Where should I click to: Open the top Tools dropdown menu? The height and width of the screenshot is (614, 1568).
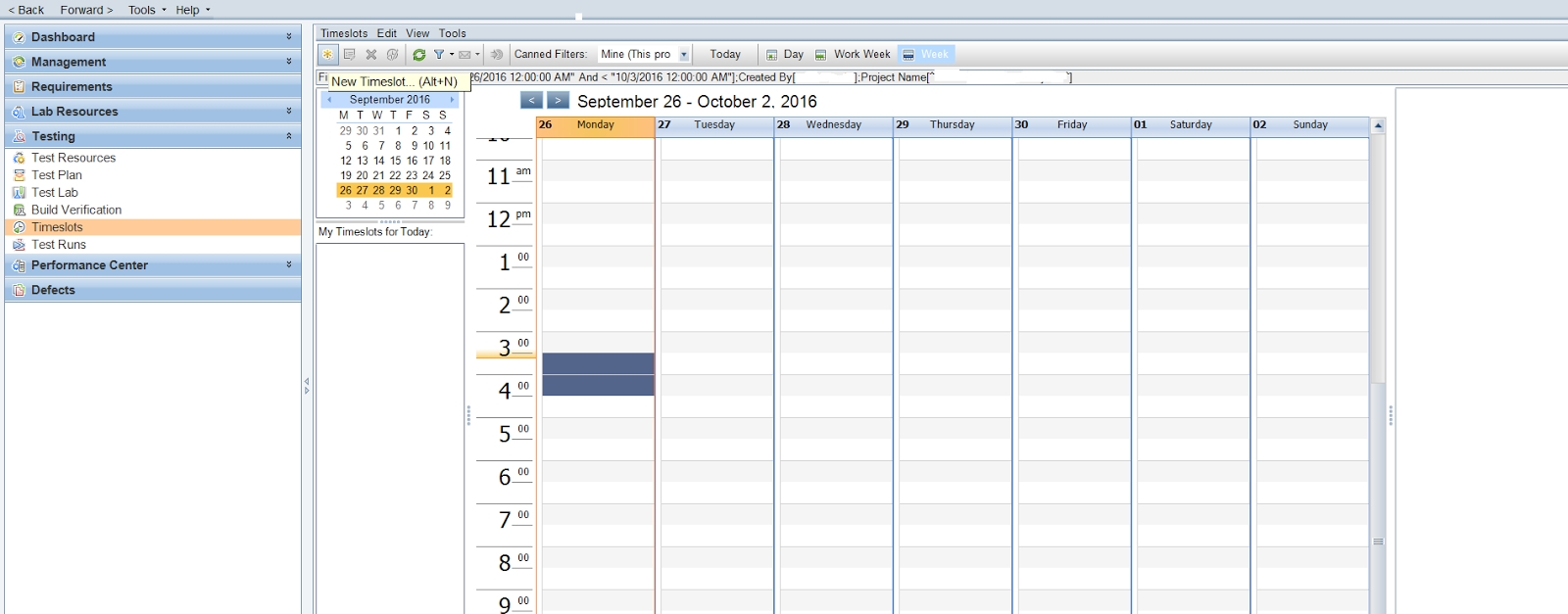tap(147, 10)
